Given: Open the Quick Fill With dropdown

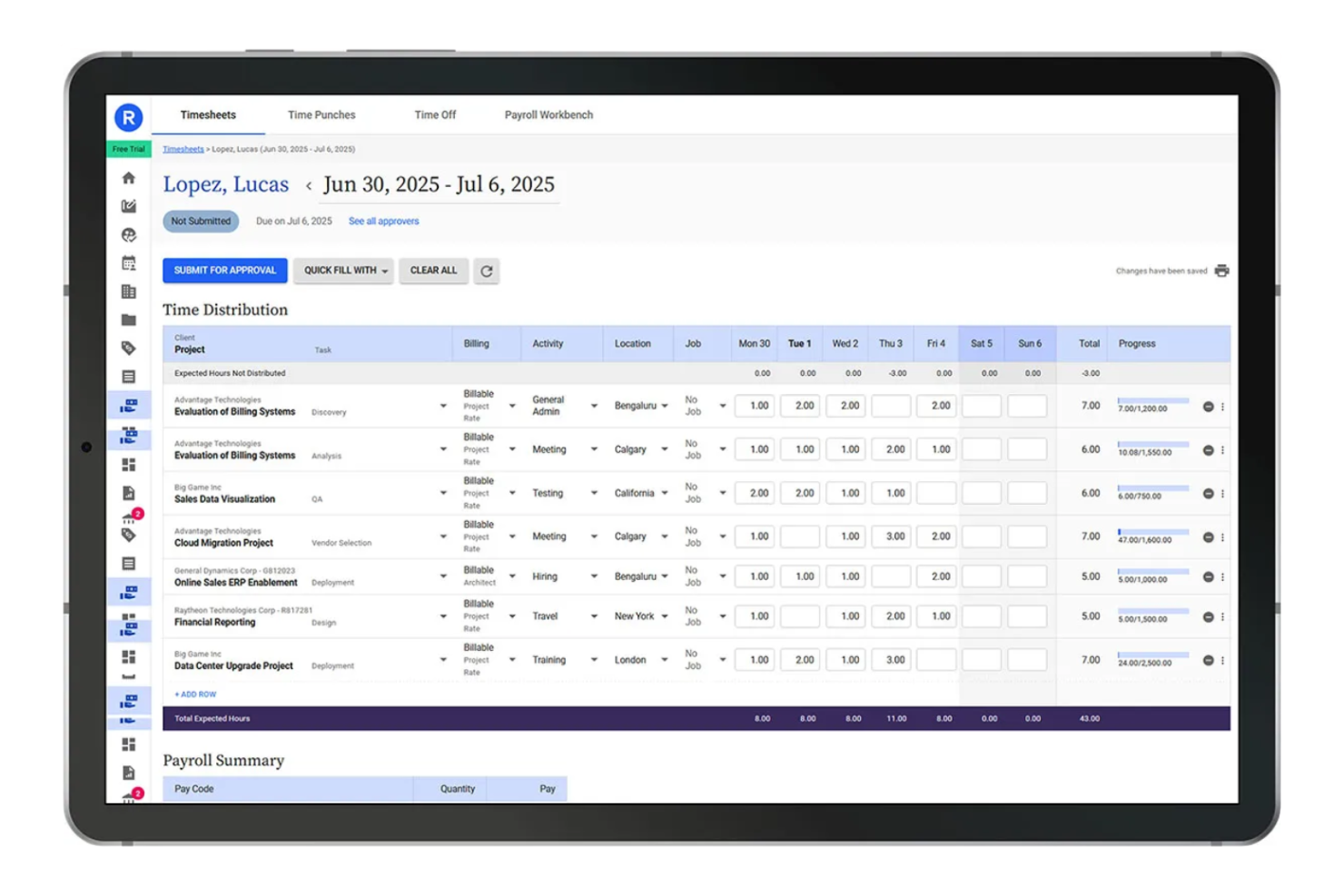Looking at the screenshot, I should click(x=343, y=271).
